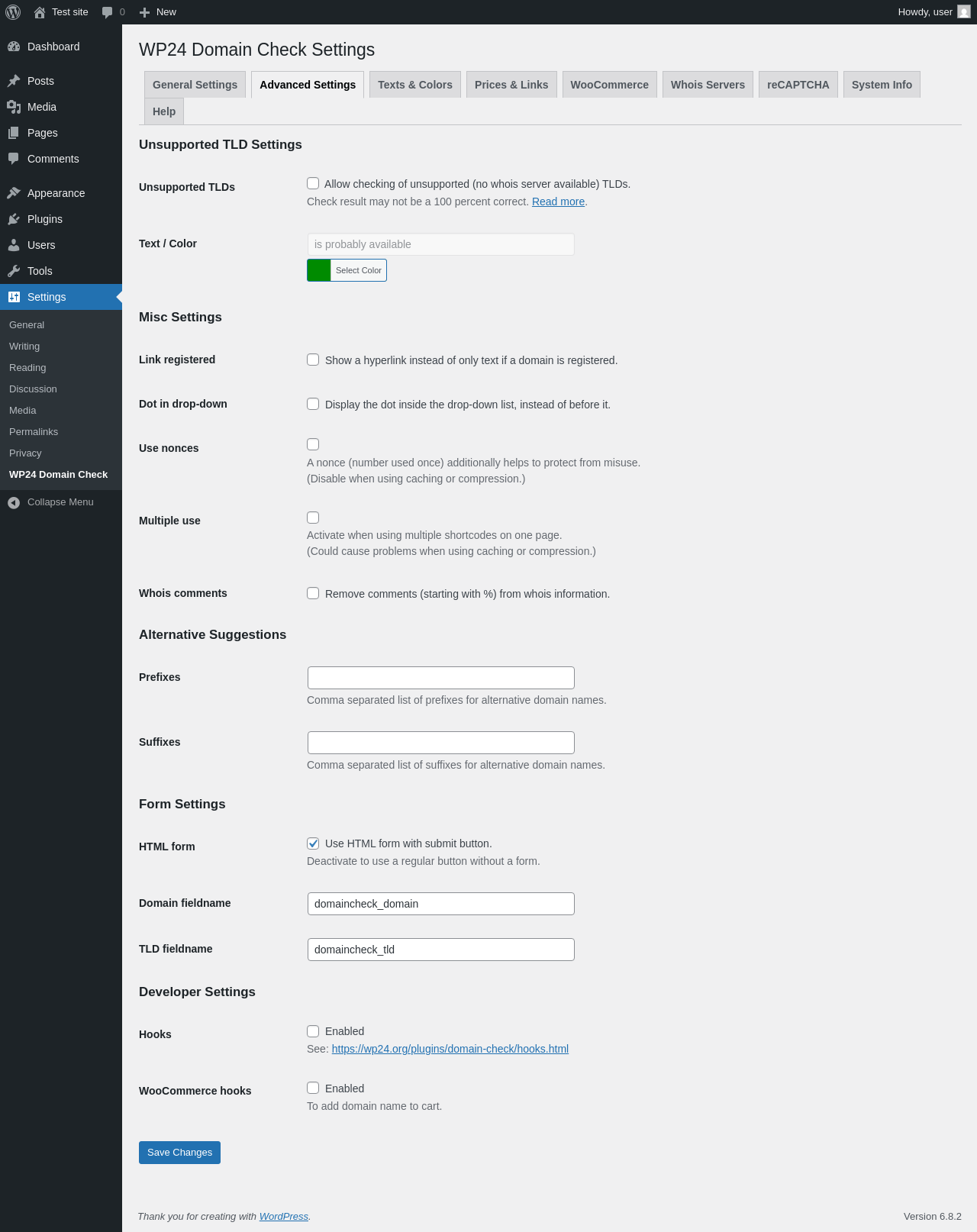Enable the Use nonces checkbox
The image size is (977, 1232).
(x=313, y=444)
